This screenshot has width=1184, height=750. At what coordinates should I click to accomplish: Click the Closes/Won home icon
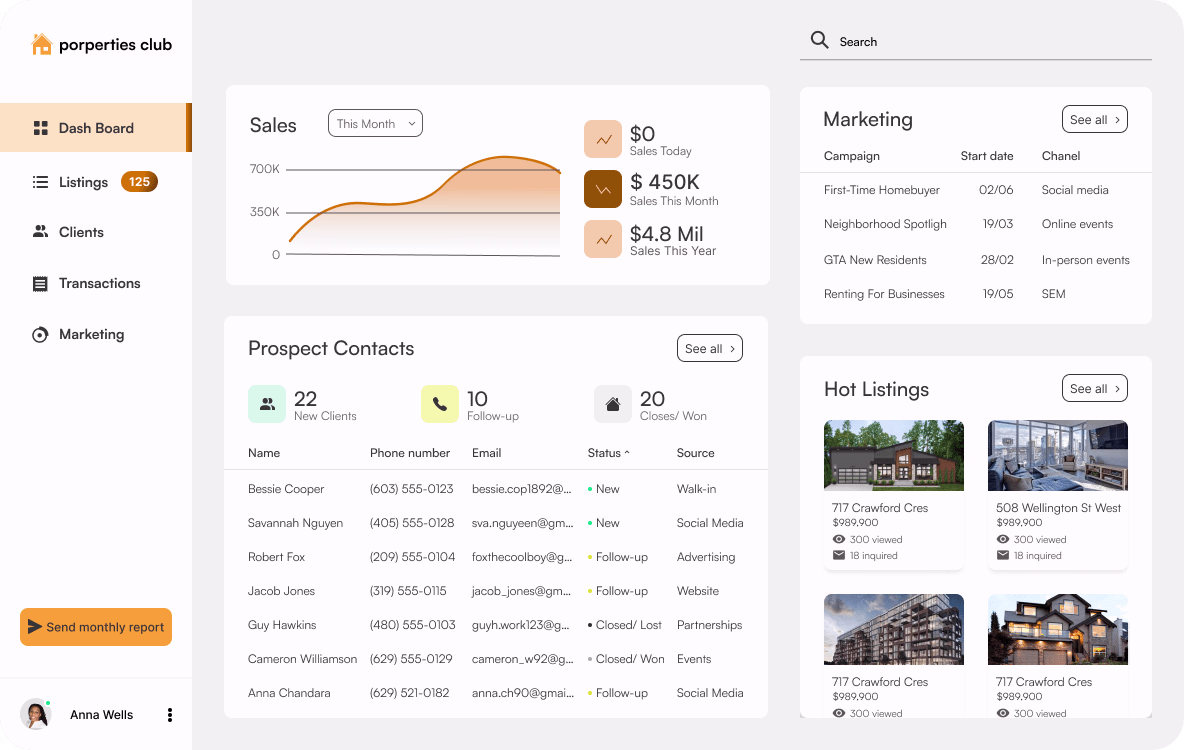613,404
